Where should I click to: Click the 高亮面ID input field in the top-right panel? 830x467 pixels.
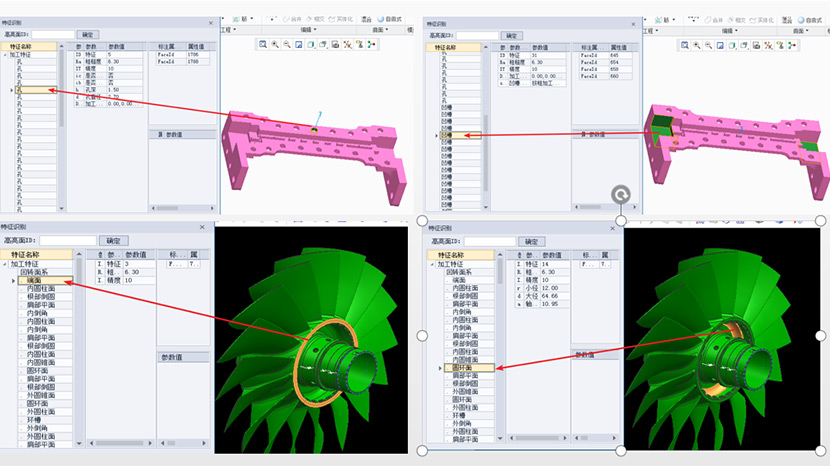pyautogui.click(x=474, y=34)
